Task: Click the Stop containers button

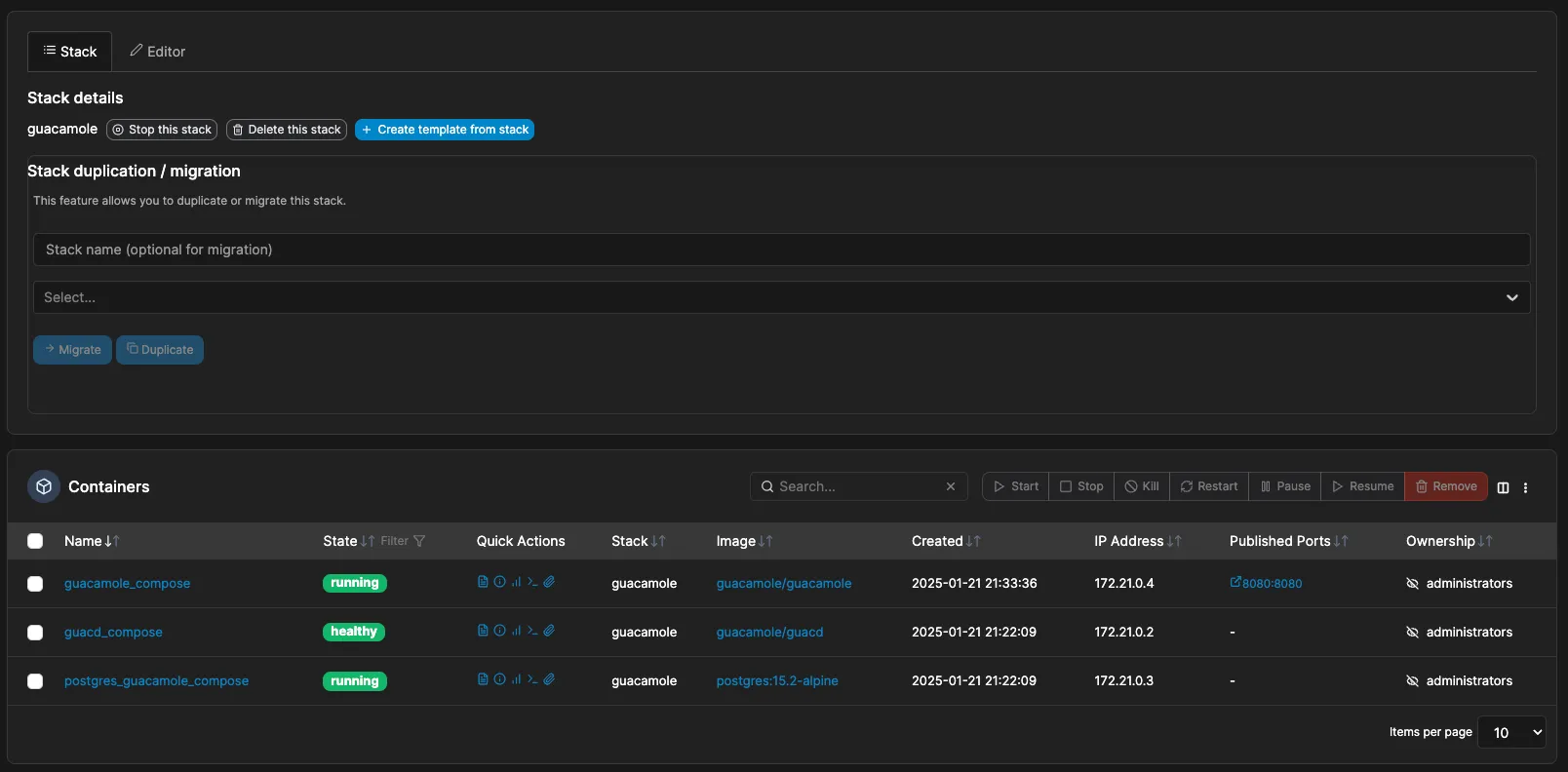Action: pyautogui.click(x=1081, y=486)
